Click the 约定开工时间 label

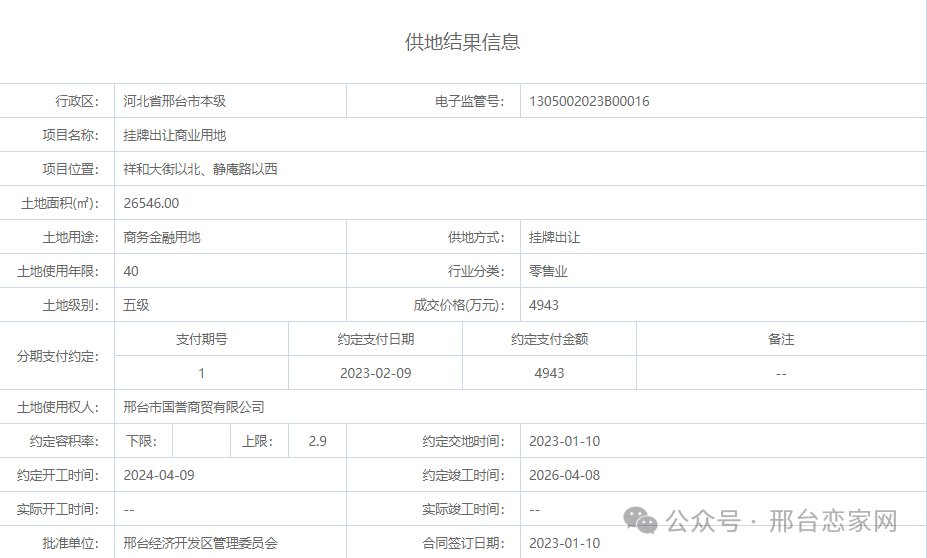click(x=58, y=475)
